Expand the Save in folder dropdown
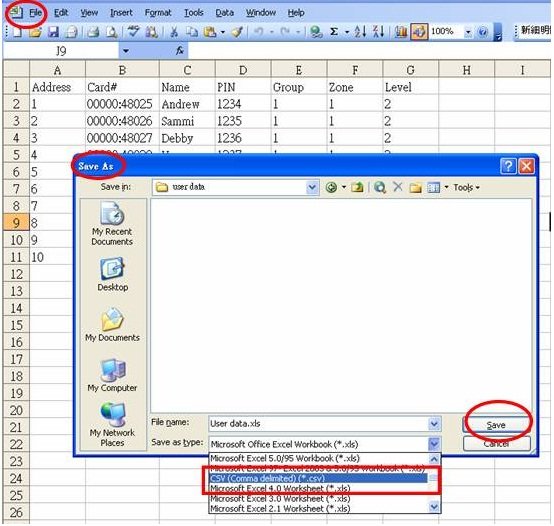Screen dimensions: 554x526 312,187
